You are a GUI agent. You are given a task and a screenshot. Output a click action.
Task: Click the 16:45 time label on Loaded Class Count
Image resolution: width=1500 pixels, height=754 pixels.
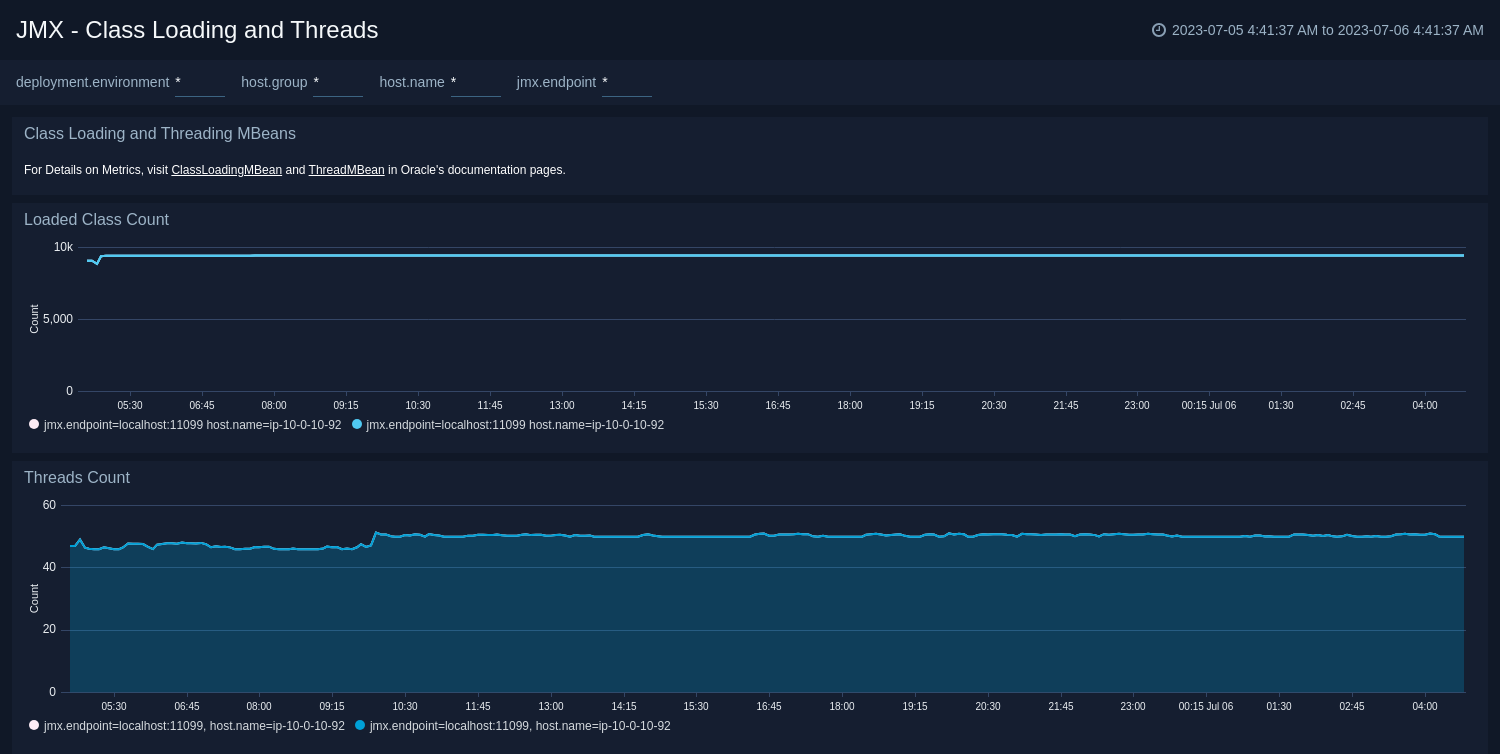[778, 405]
